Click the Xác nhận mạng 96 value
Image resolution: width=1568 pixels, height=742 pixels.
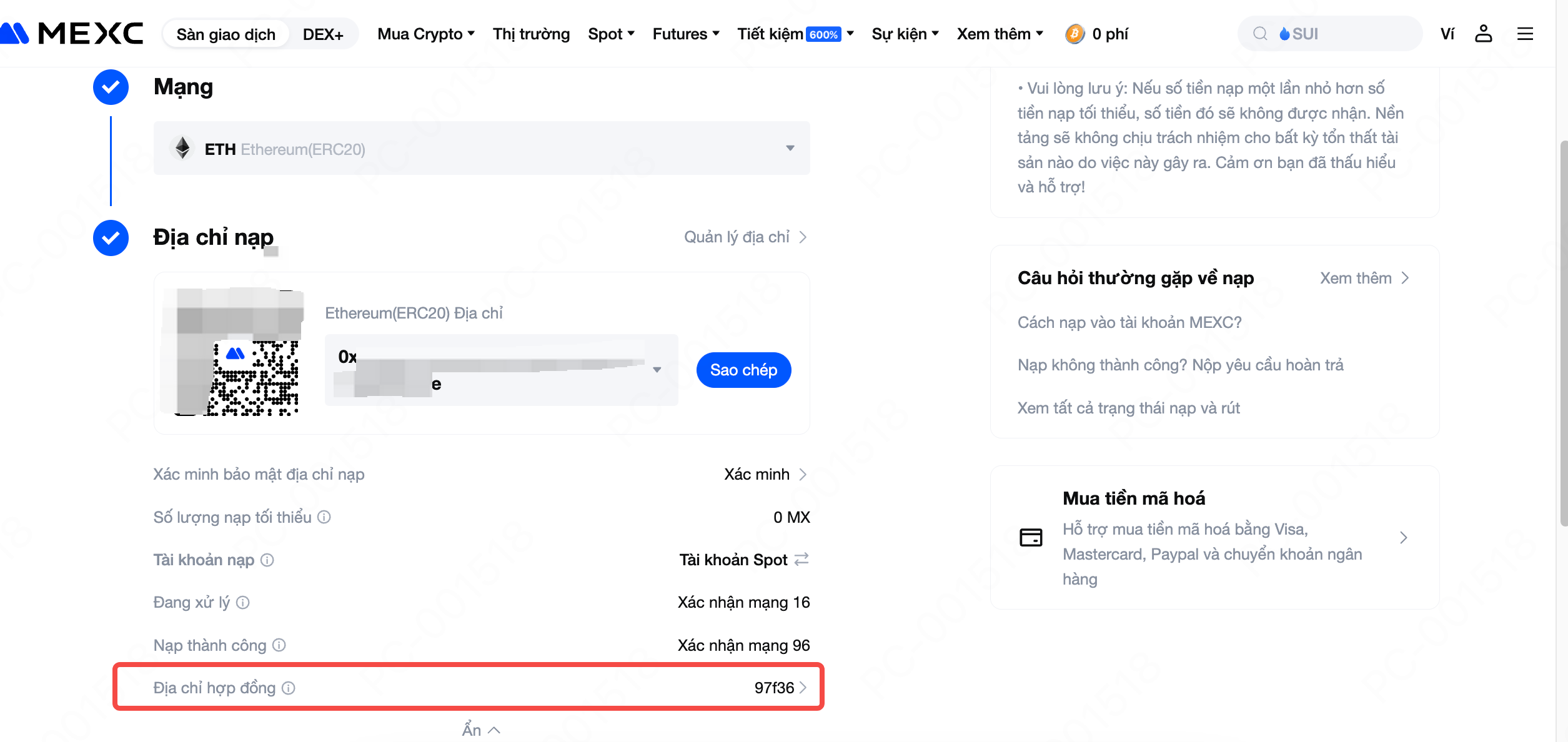click(743, 645)
